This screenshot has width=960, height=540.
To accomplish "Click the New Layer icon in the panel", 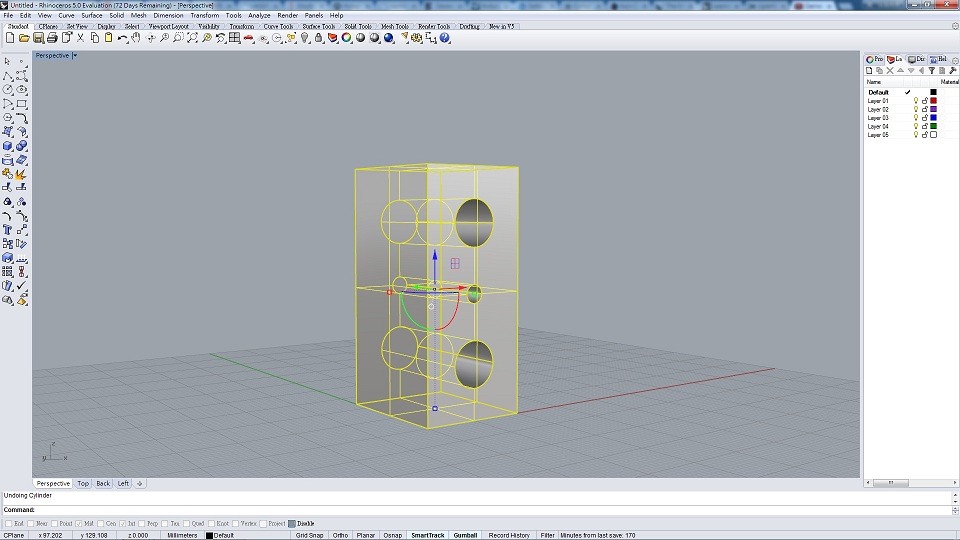I will (869, 71).
